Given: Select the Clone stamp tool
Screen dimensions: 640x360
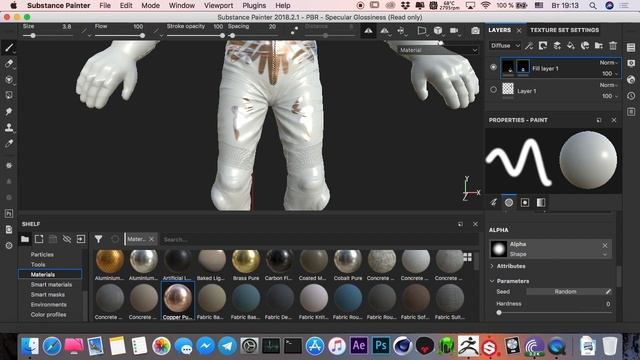Looking at the screenshot, I should point(9,127).
